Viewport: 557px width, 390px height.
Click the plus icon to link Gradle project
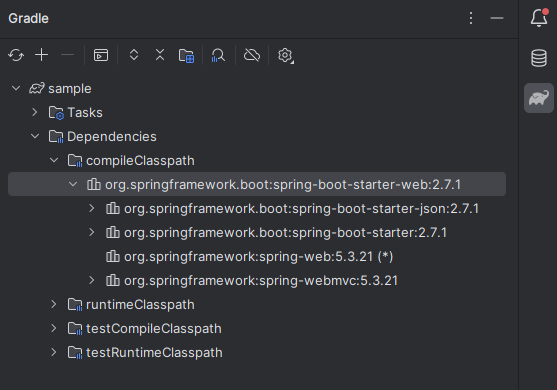[x=42, y=55]
